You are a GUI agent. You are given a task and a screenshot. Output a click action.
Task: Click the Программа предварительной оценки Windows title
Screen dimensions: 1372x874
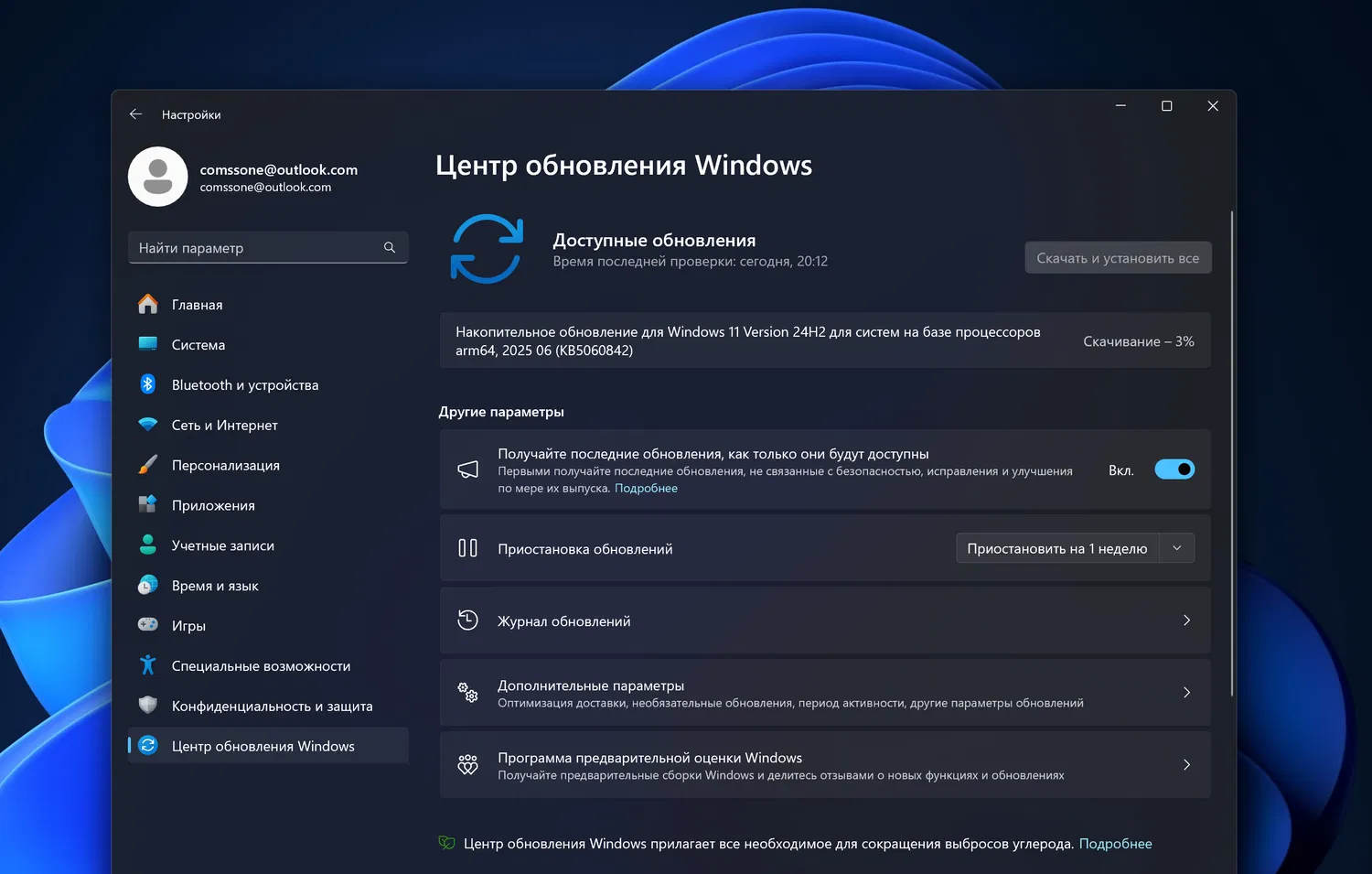pos(649,758)
